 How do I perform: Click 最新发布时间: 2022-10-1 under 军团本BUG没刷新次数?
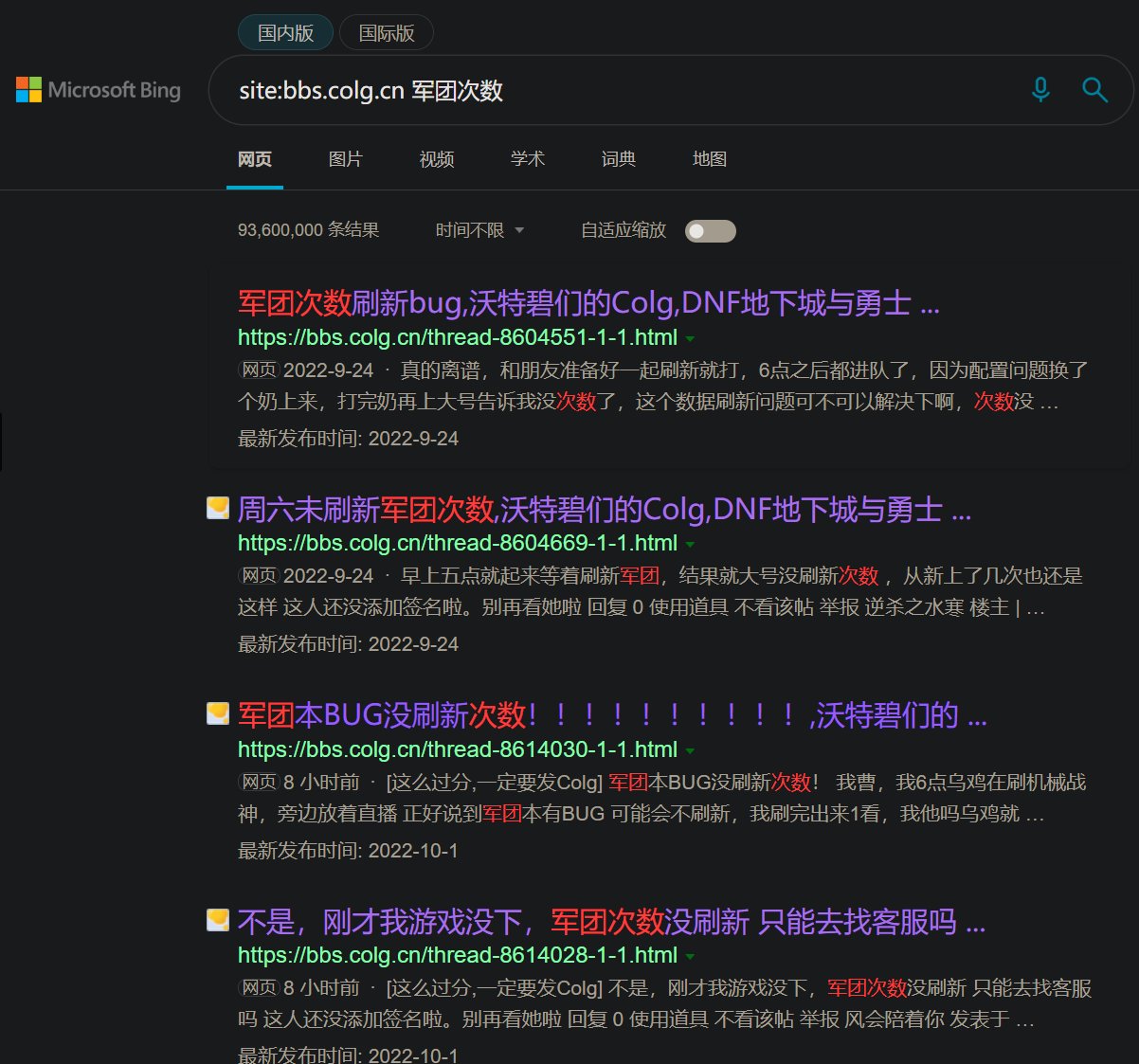(348, 851)
